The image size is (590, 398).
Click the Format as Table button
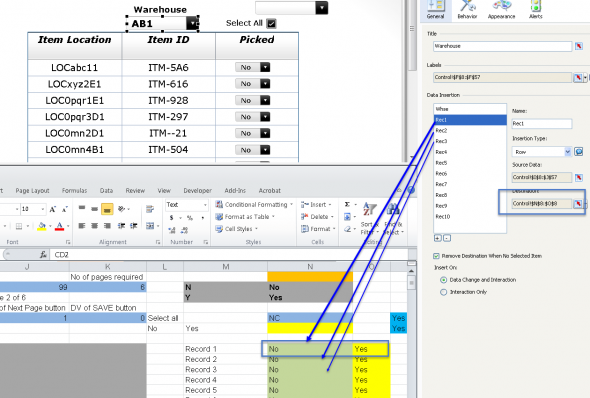[245, 217]
